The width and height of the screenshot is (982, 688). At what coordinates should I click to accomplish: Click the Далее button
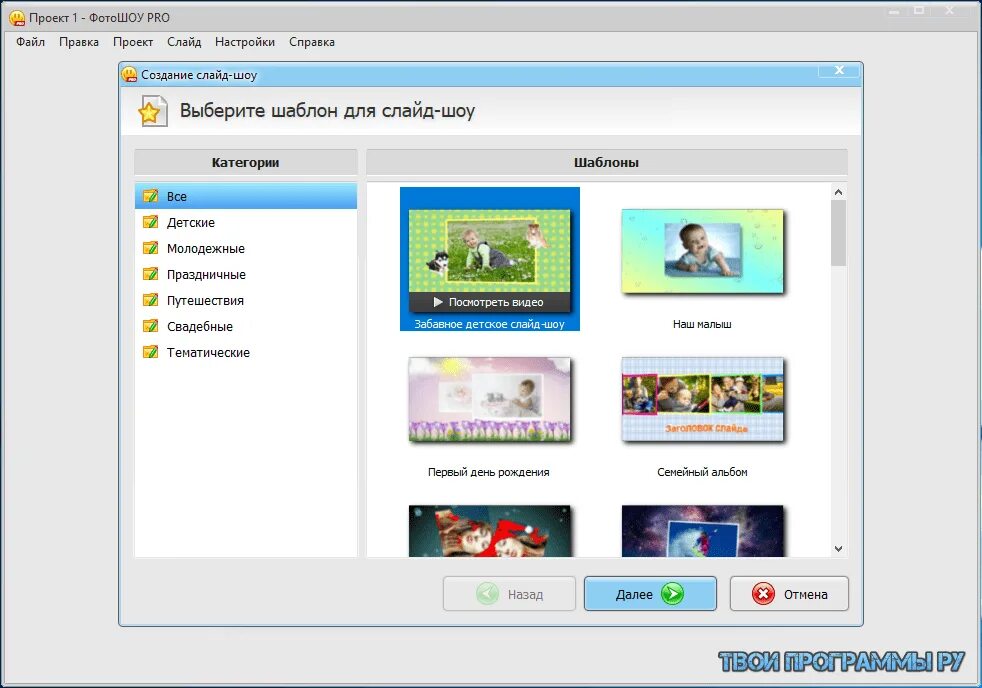(650, 593)
